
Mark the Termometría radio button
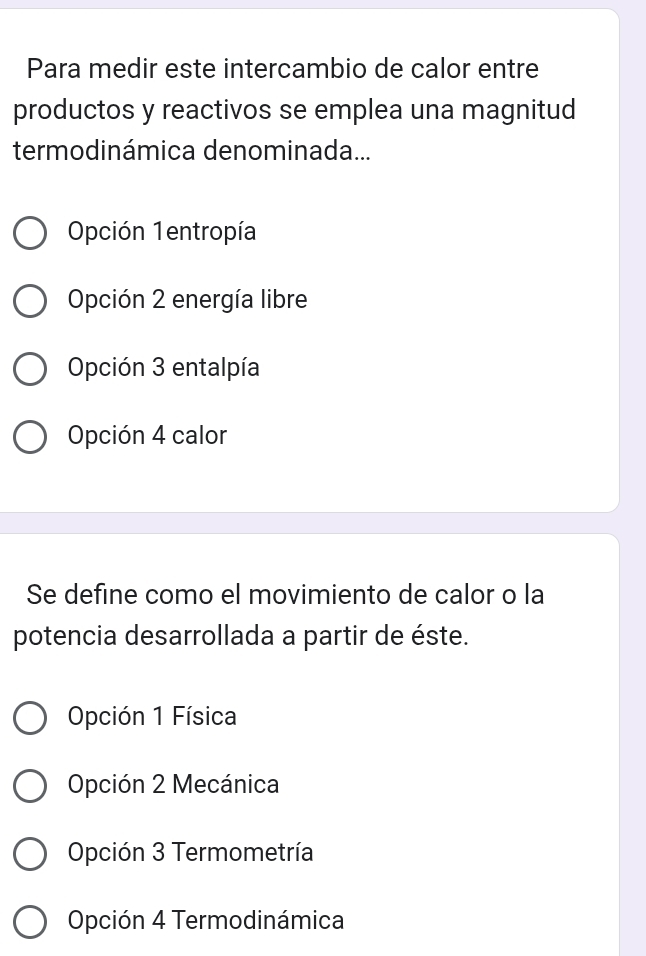click(x=30, y=853)
